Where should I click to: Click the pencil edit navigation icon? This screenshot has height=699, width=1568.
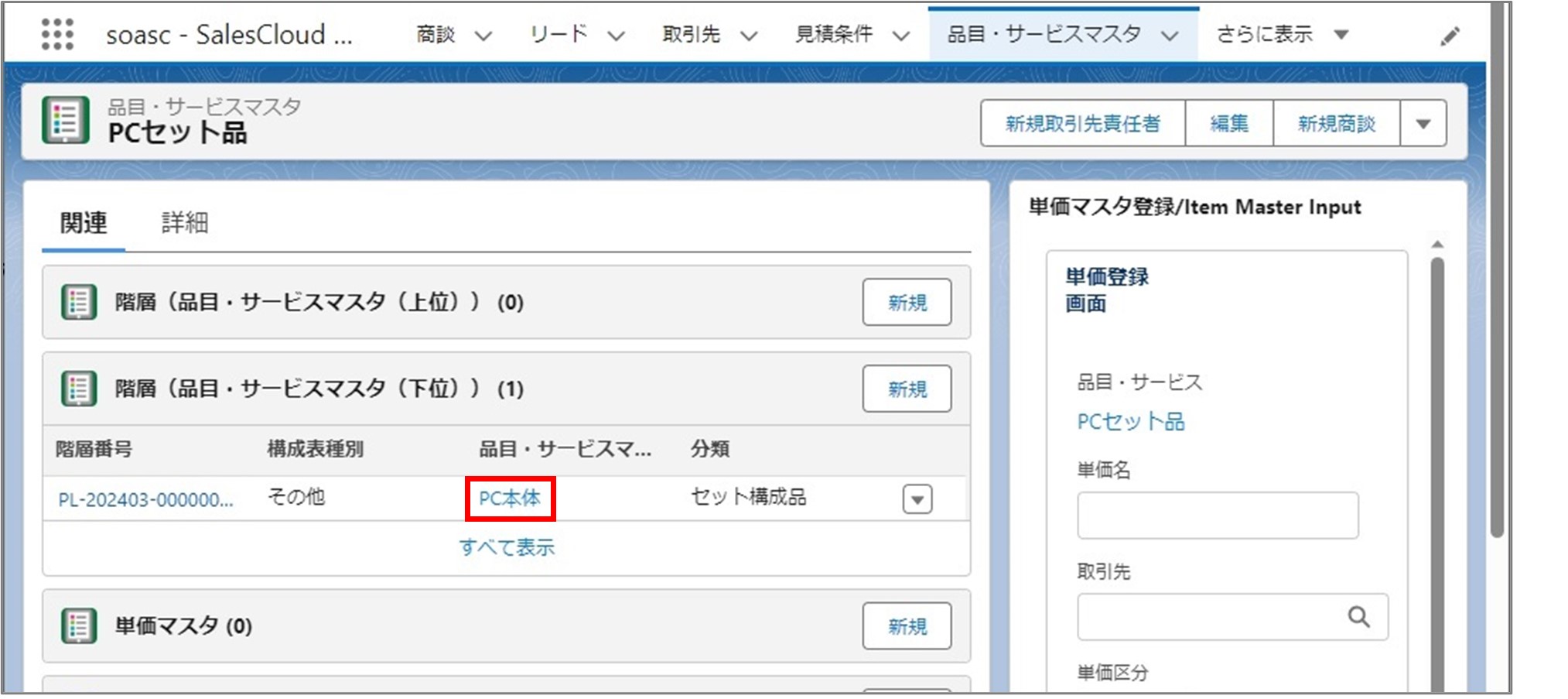tap(1450, 36)
